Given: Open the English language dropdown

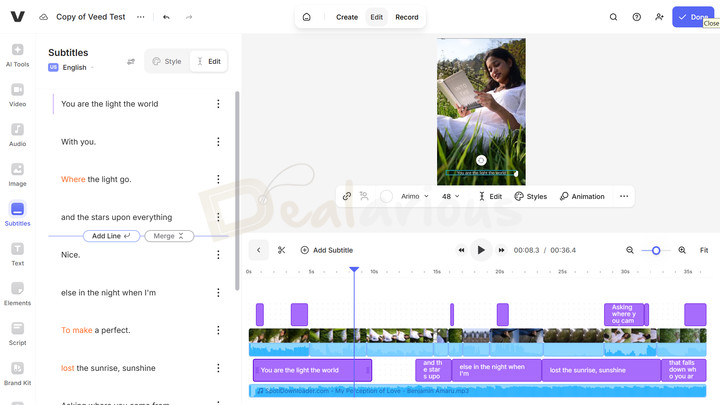Looking at the screenshot, I should coord(72,68).
